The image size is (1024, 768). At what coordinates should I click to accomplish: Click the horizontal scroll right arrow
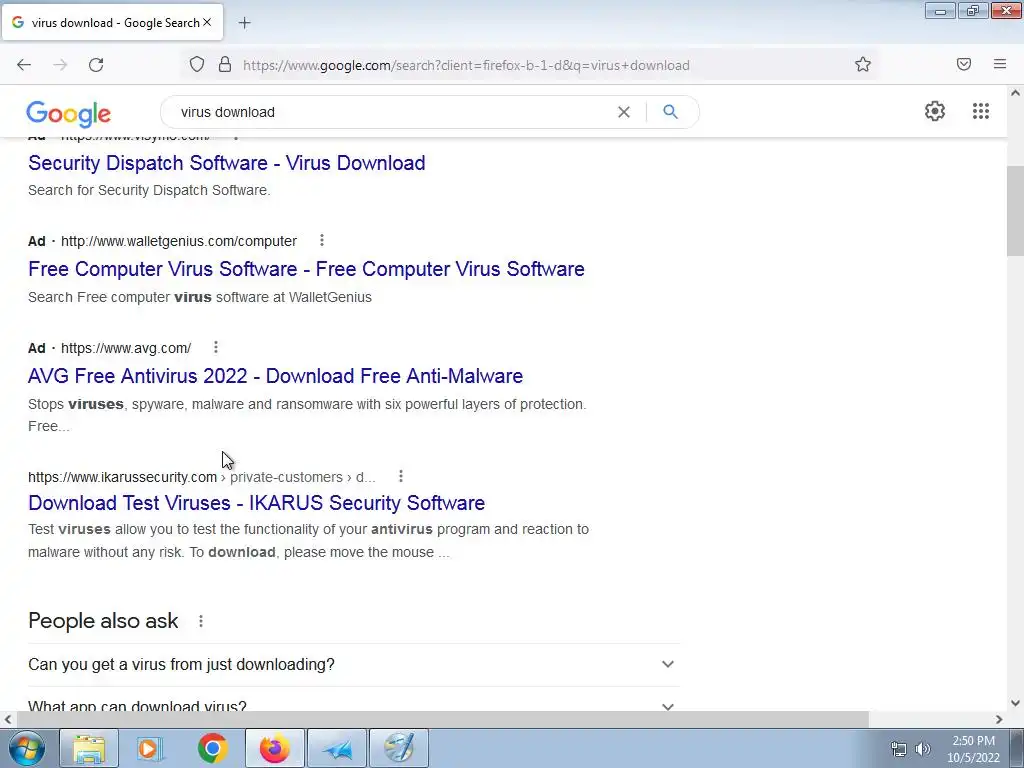pos(999,719)
